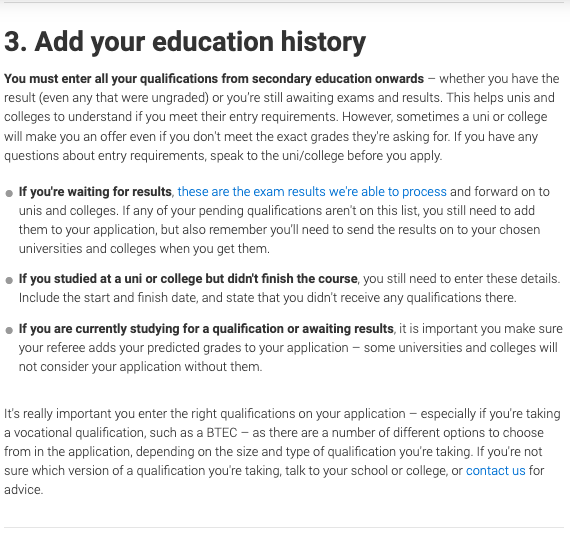The width and height of the screenshot is (570, 533).
Task: Follow the contact us link
Action: (x=495, y=470)
